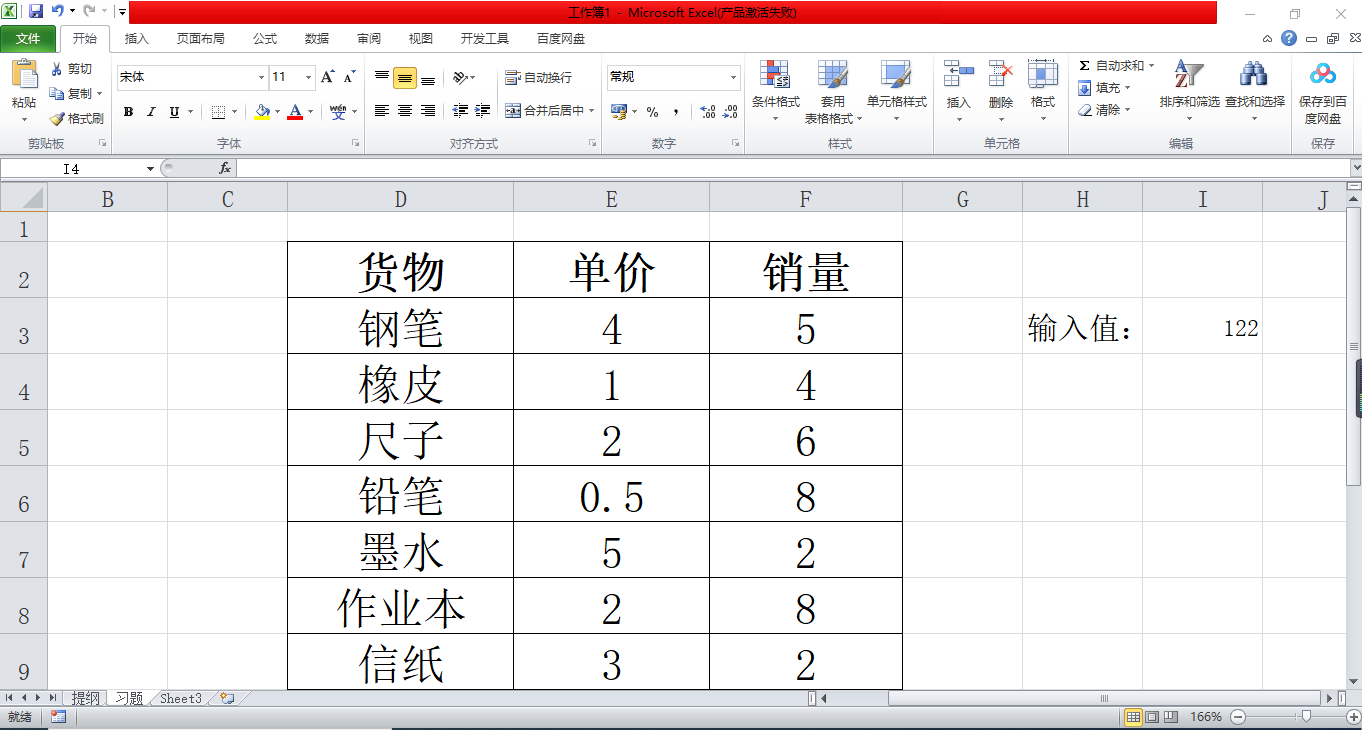Increase decimal places icon
Image resolution: width=1362 pixels, height=730 pixels.
click(708, 112)
